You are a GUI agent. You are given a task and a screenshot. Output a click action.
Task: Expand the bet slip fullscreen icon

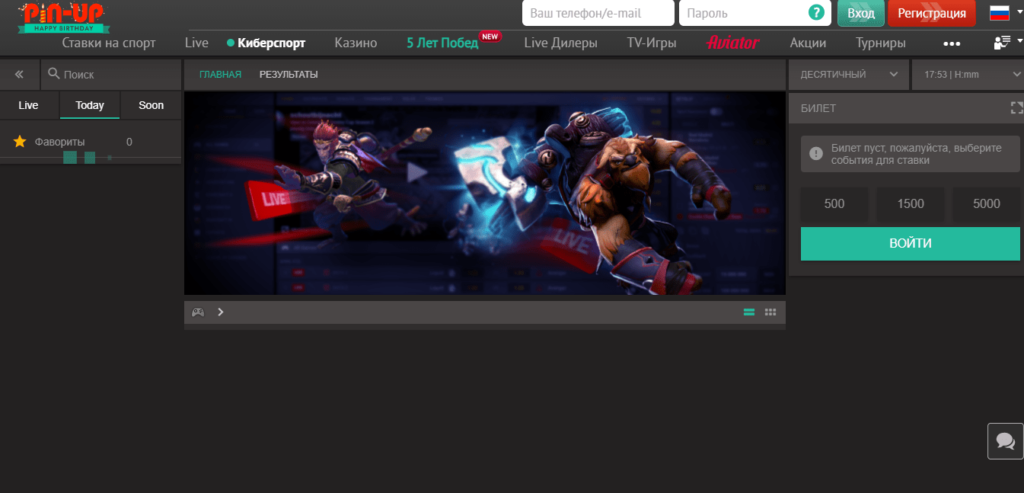click(x=1016, y=108)
